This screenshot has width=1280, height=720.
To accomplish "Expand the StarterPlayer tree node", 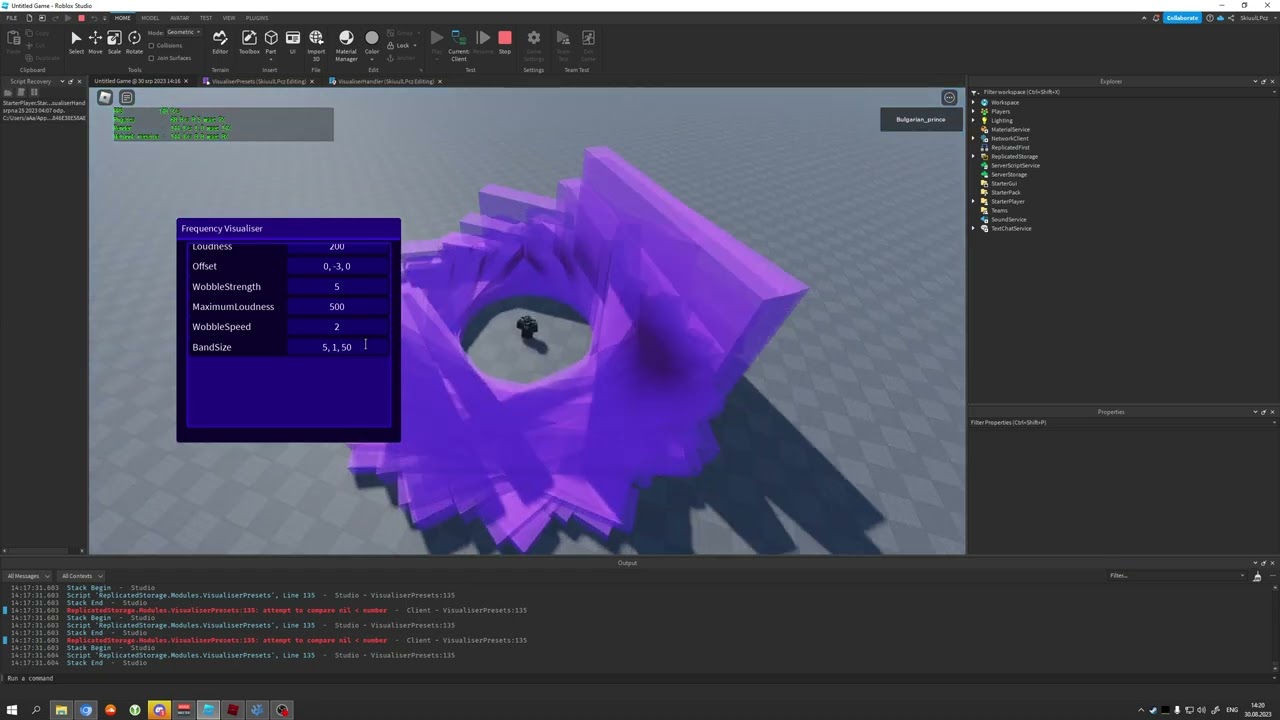I will point(973,201).
